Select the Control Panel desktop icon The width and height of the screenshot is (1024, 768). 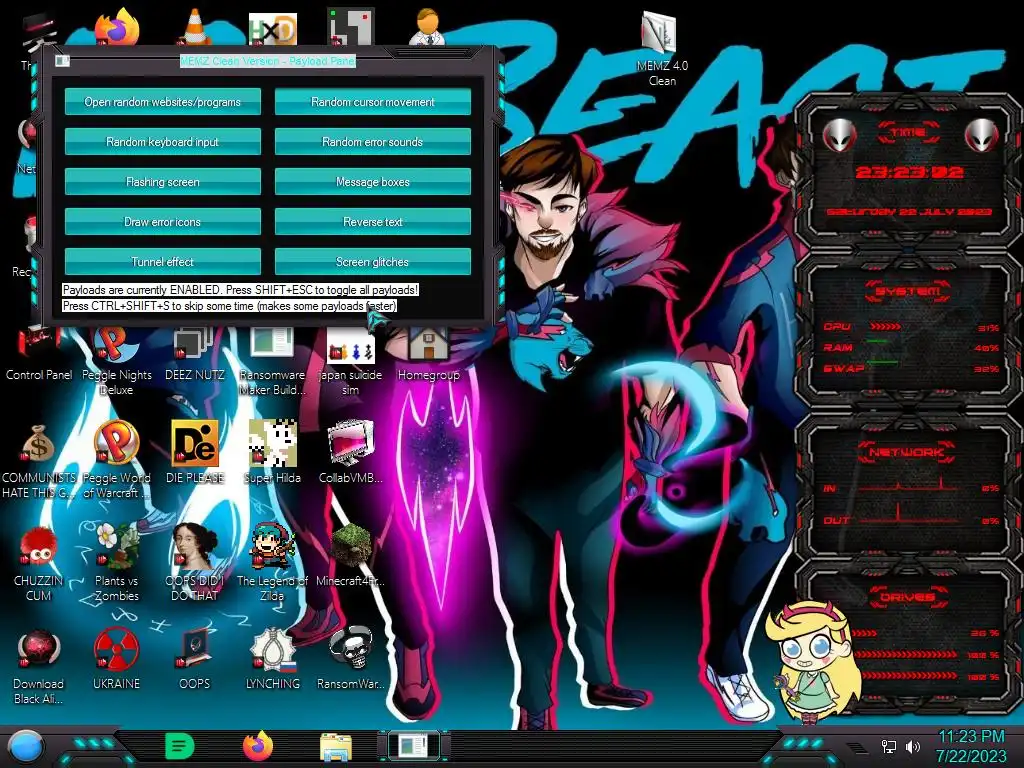(39, 356)
